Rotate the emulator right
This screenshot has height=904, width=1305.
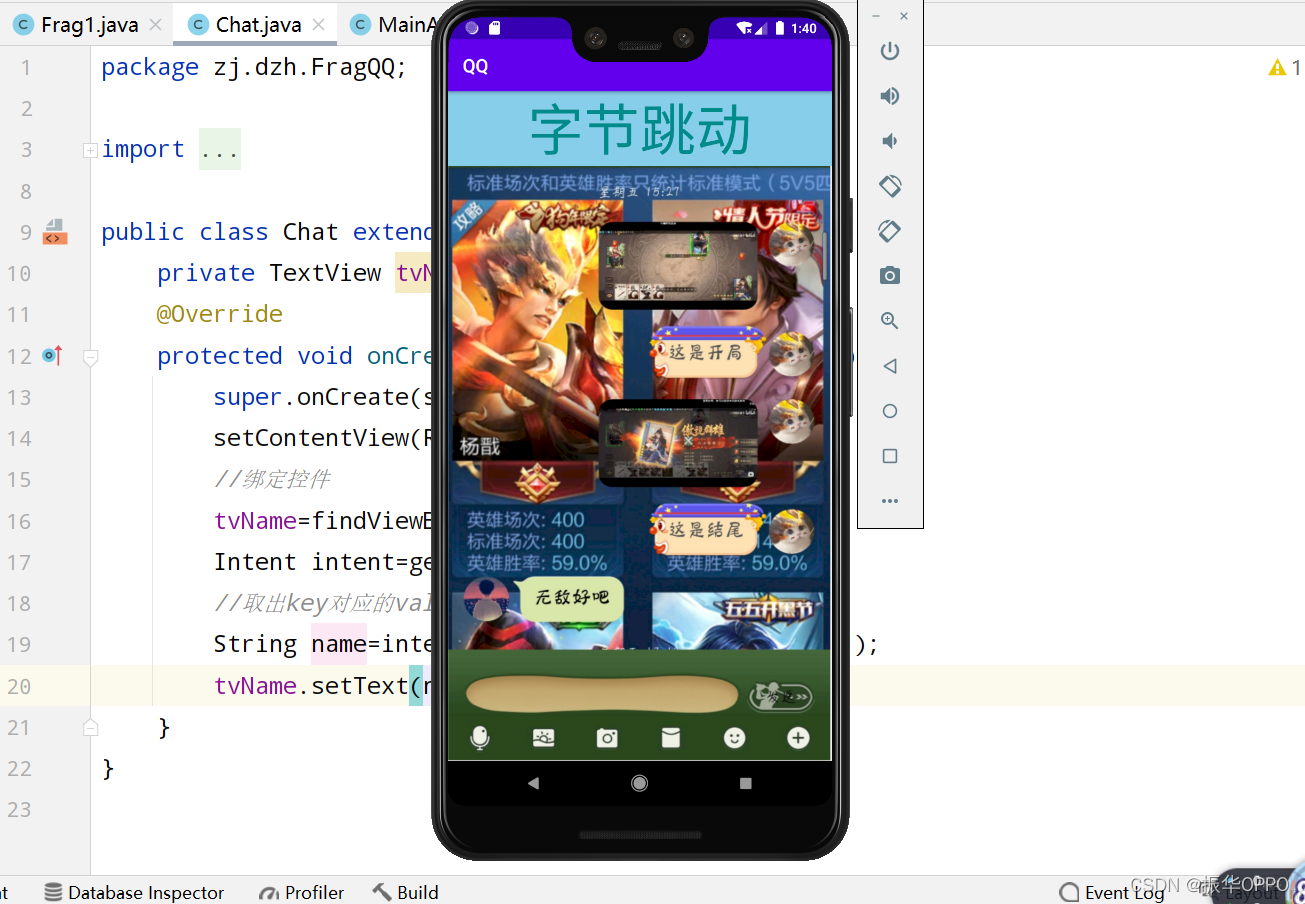[890, 231]
